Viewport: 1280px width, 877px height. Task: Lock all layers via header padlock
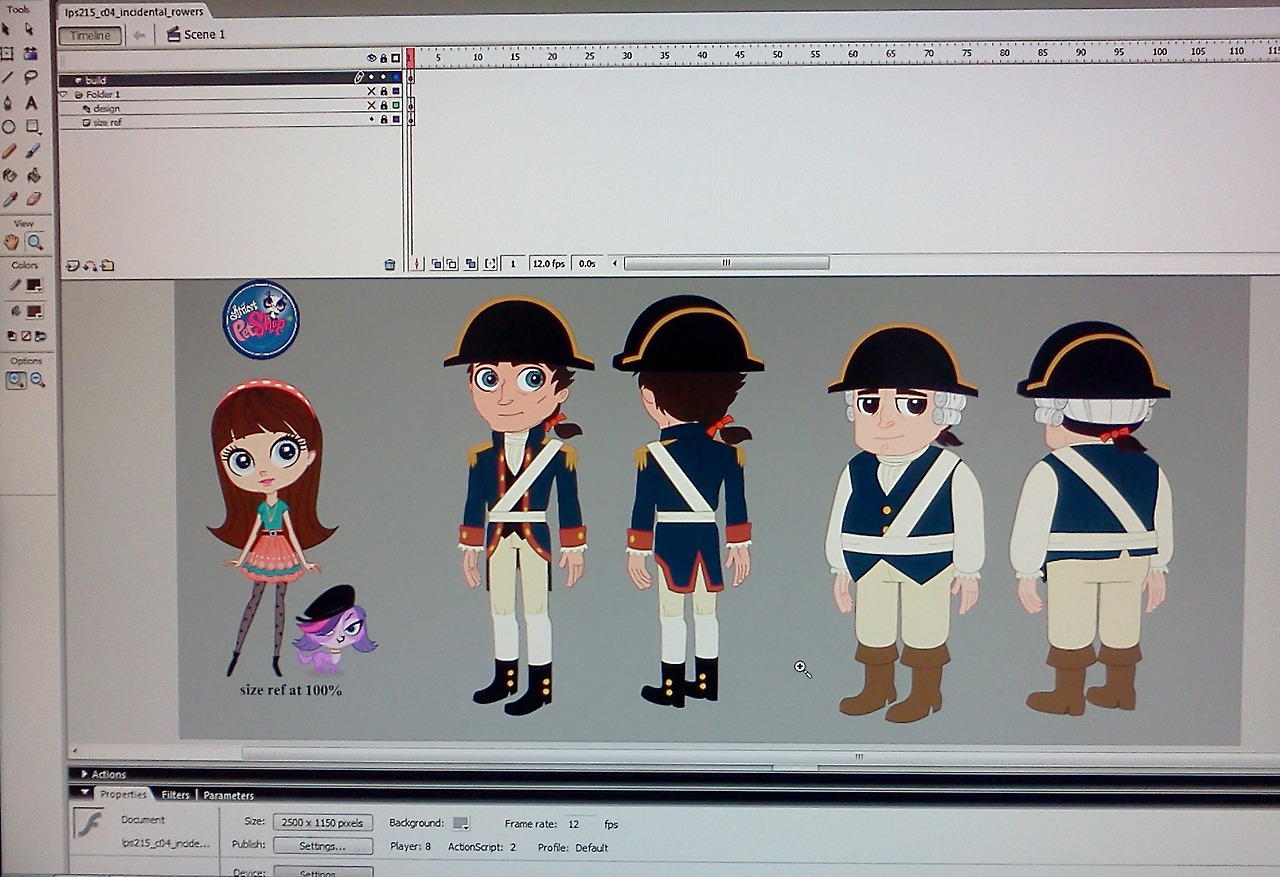tap(383, 59)
